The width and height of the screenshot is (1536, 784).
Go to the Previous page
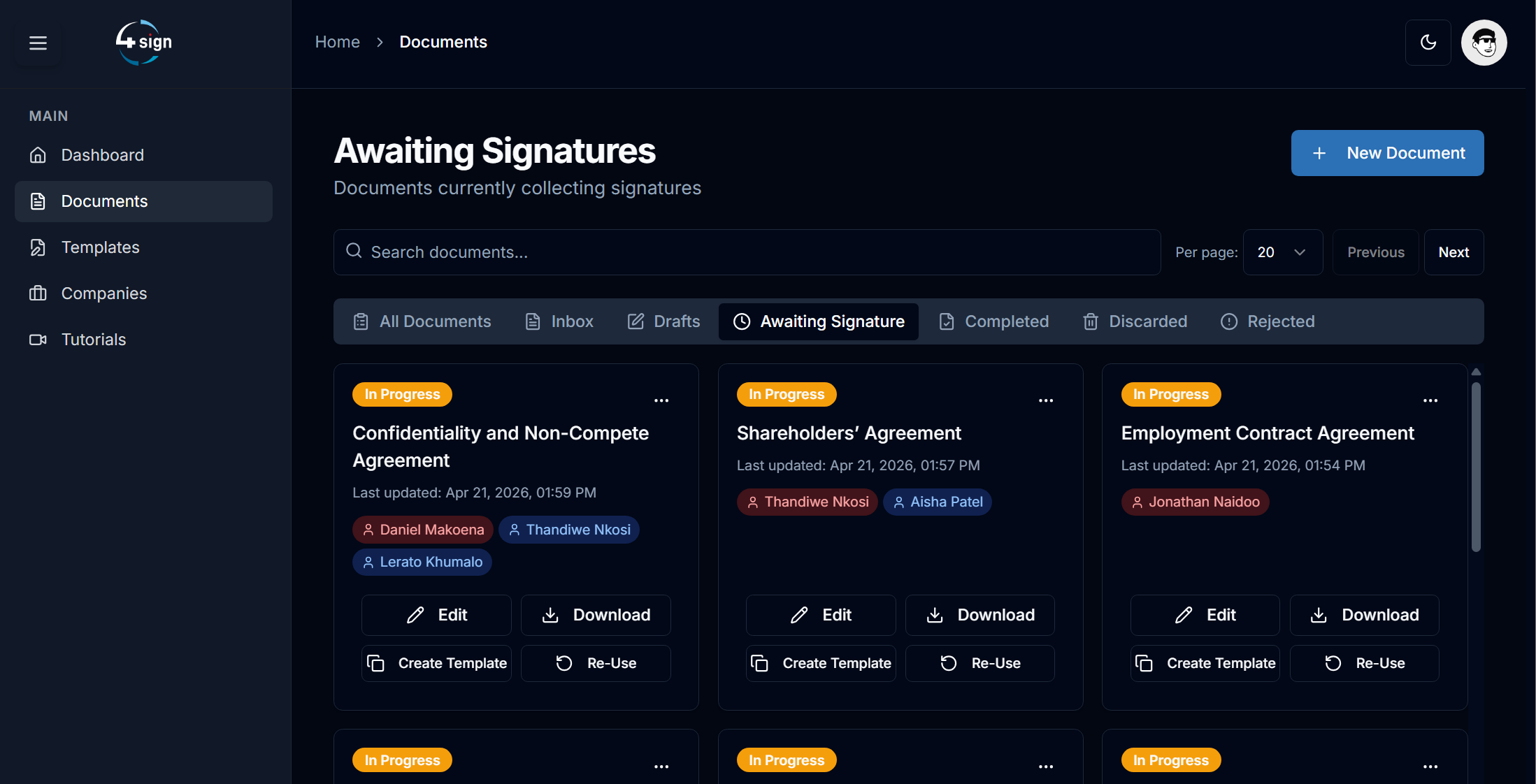point(1375,252)
